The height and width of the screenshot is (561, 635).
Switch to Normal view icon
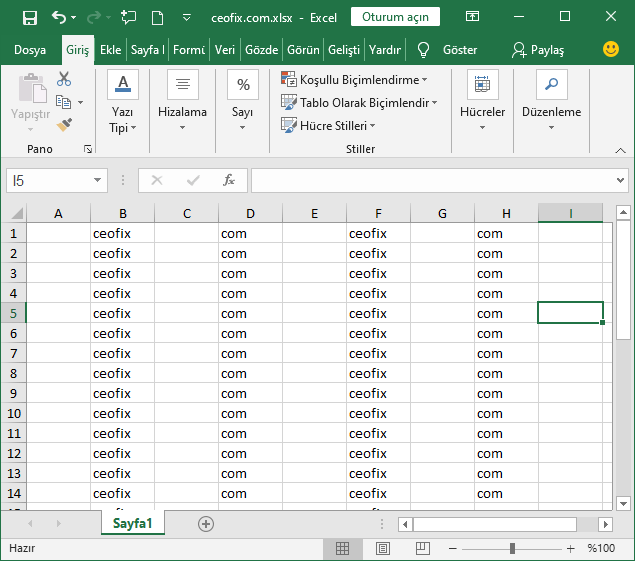point(343,548)
